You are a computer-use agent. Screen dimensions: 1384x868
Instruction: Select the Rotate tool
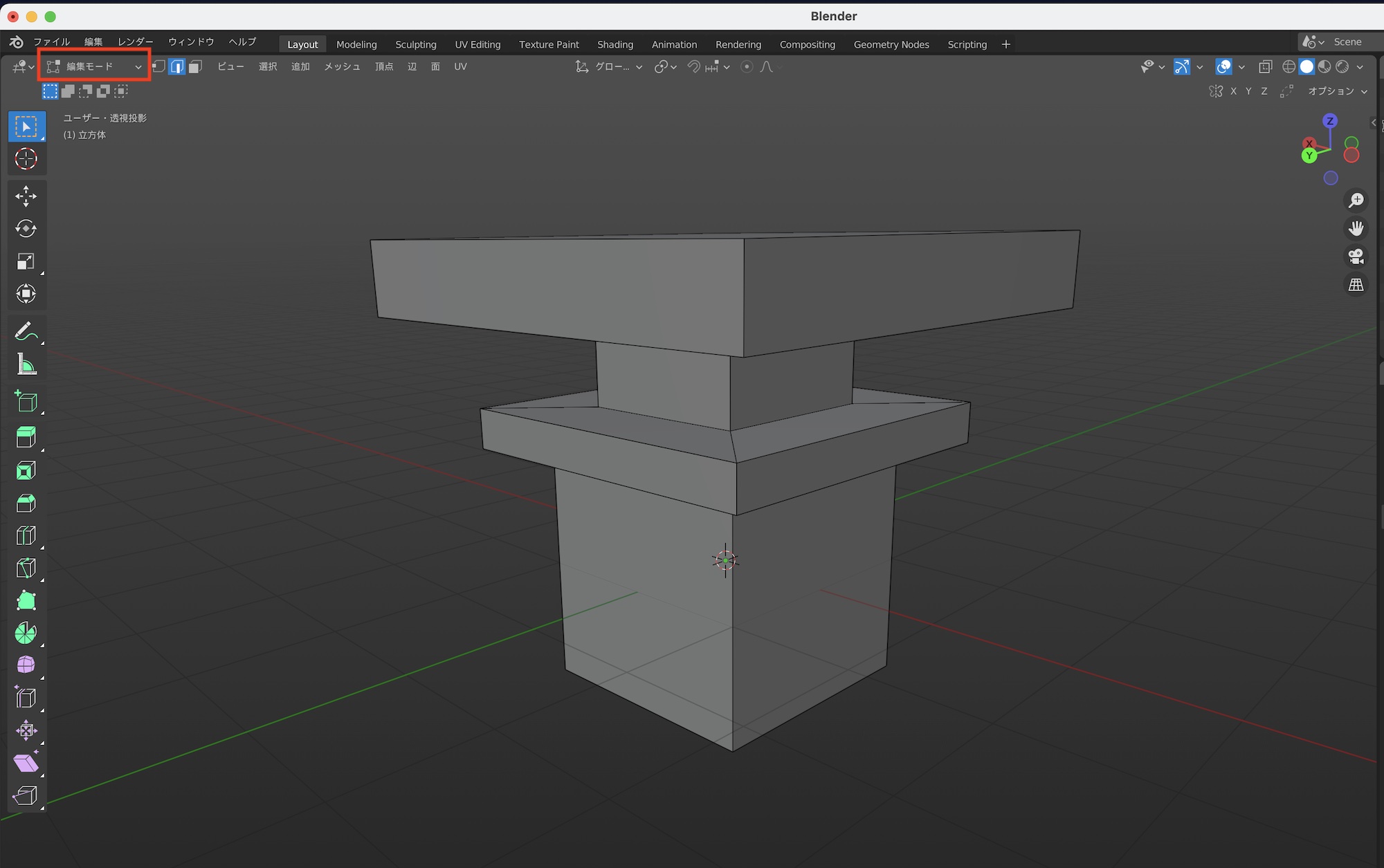coord(26,228)
